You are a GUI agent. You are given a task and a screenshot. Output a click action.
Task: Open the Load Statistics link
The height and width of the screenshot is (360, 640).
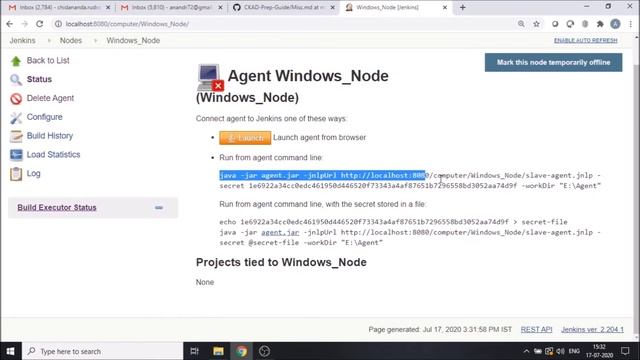point(53,154)
